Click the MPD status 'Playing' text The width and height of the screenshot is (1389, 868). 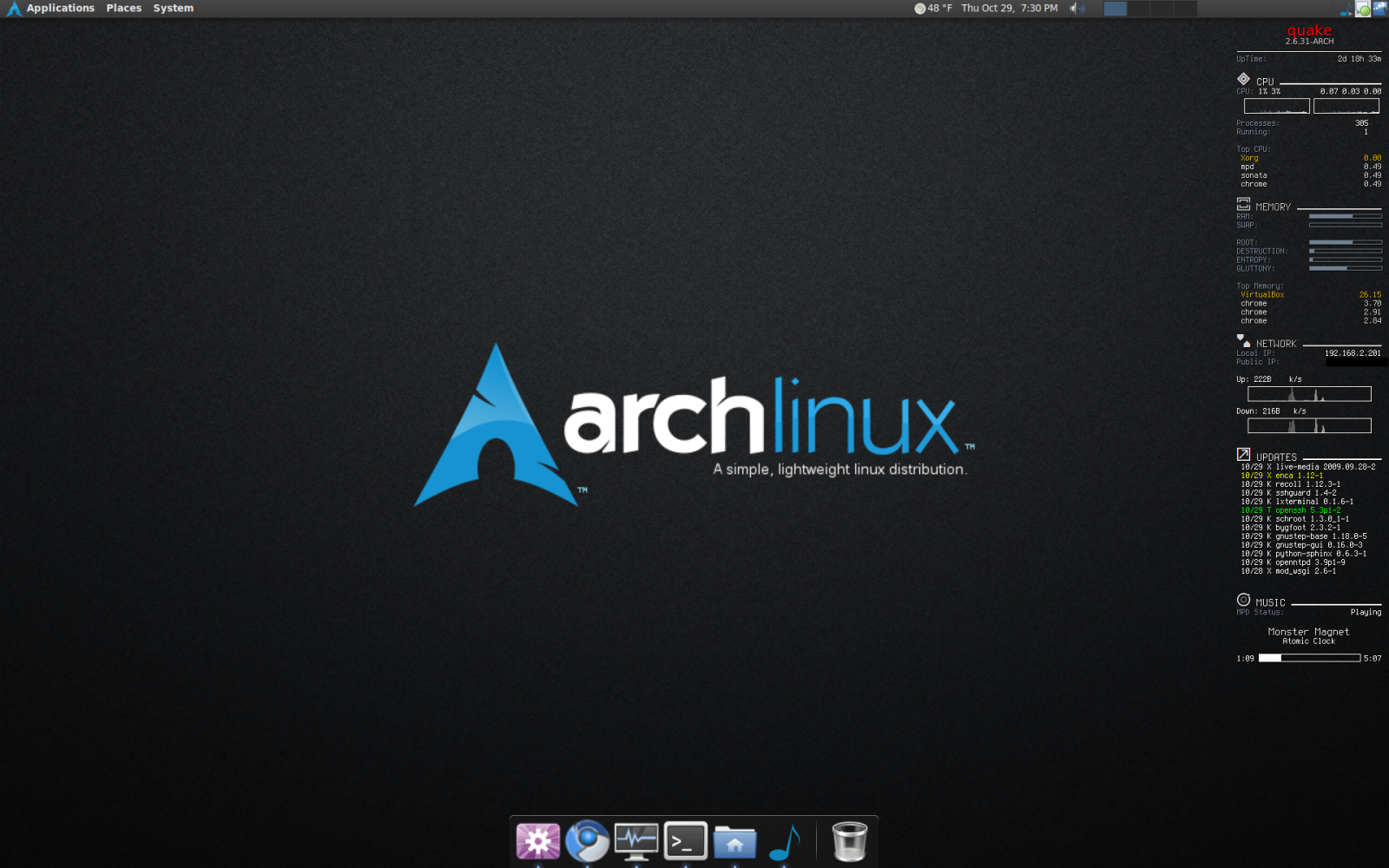pyautogui.click(x=1366, y=613)
